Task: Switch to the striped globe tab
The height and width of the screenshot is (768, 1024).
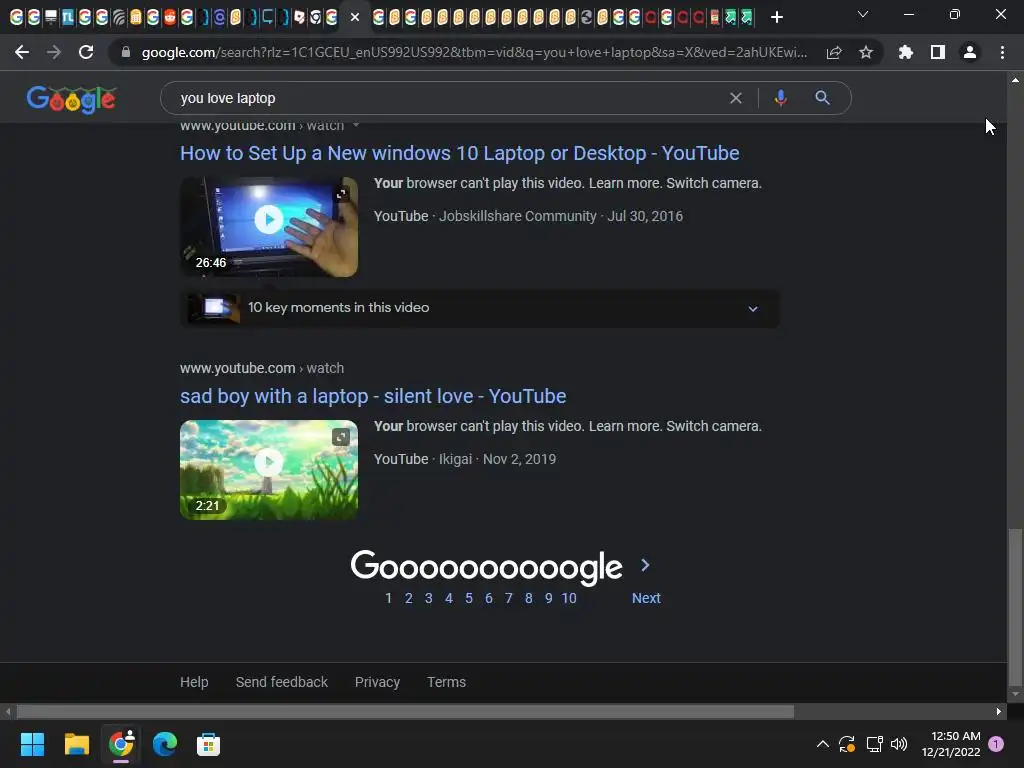Action: pos(119,17)
